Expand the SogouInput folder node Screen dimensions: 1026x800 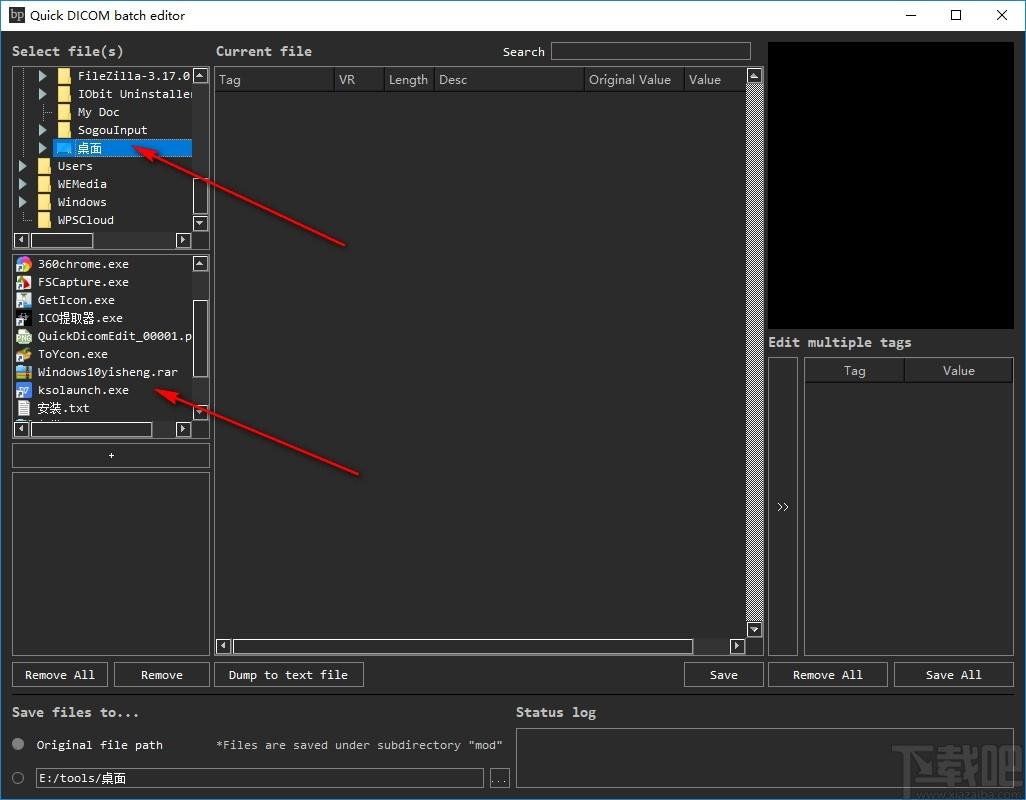pyautogui.click(x=43, y=130)
